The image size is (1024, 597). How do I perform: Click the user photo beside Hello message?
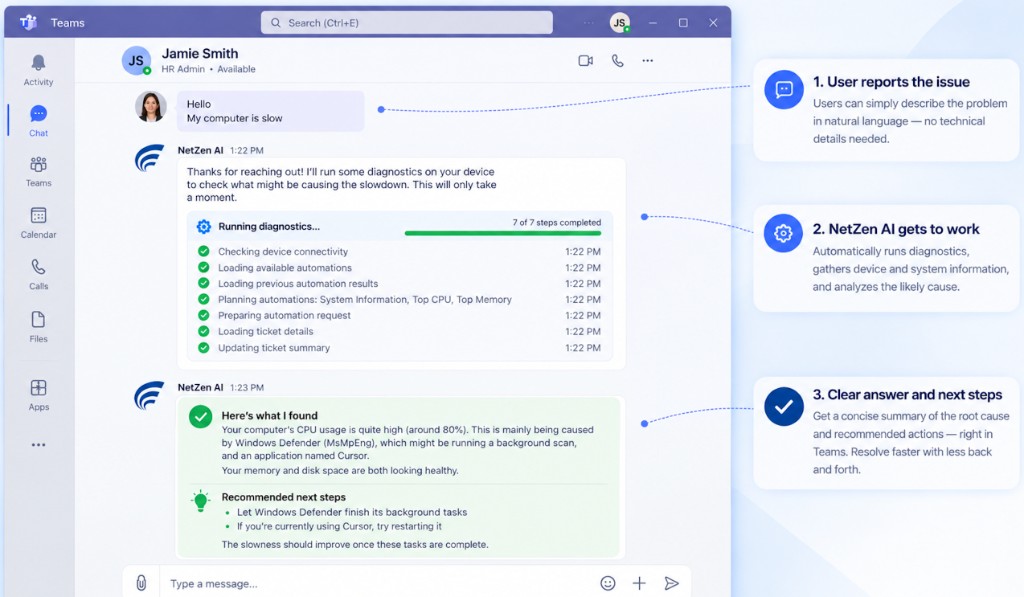pyautogui.click(x=151, y=106)
